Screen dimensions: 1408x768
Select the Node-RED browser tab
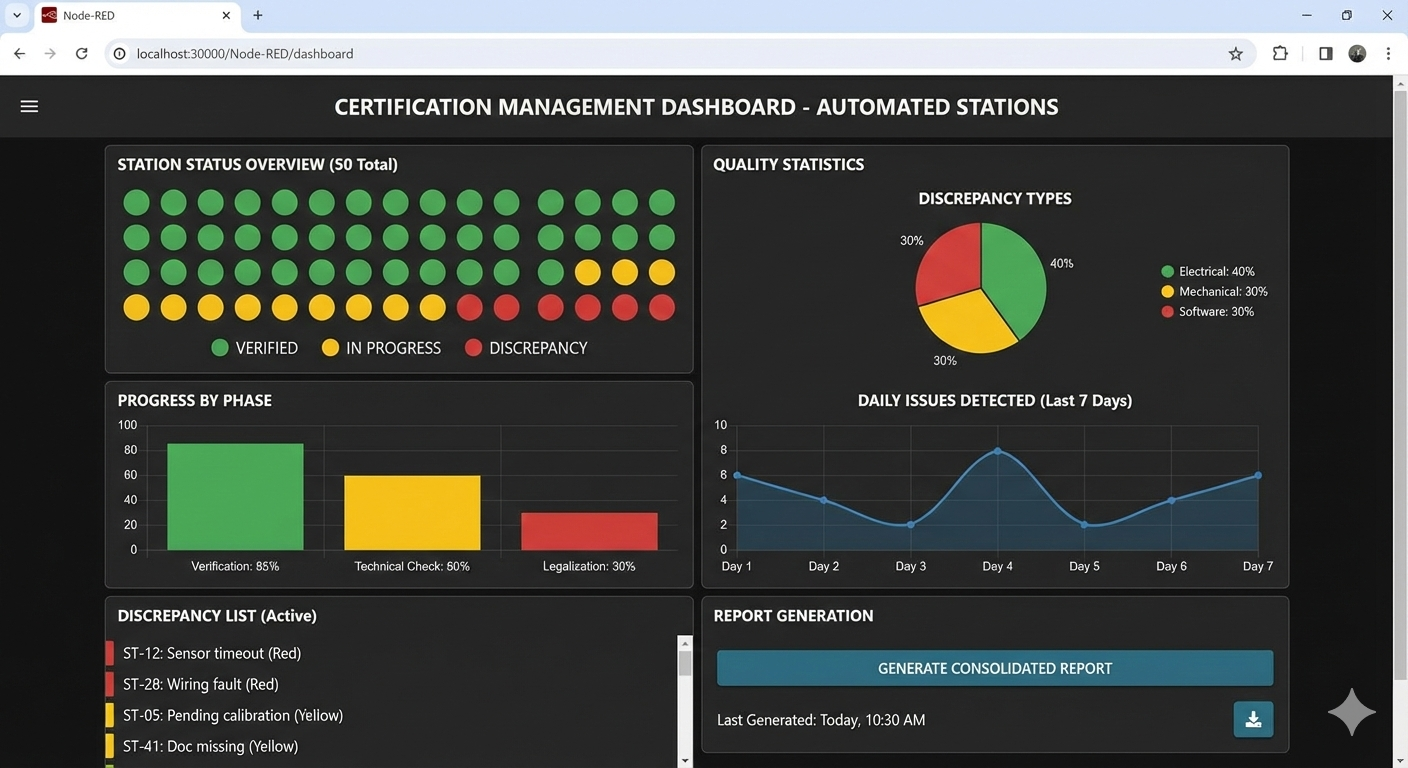tap(136, 16)
